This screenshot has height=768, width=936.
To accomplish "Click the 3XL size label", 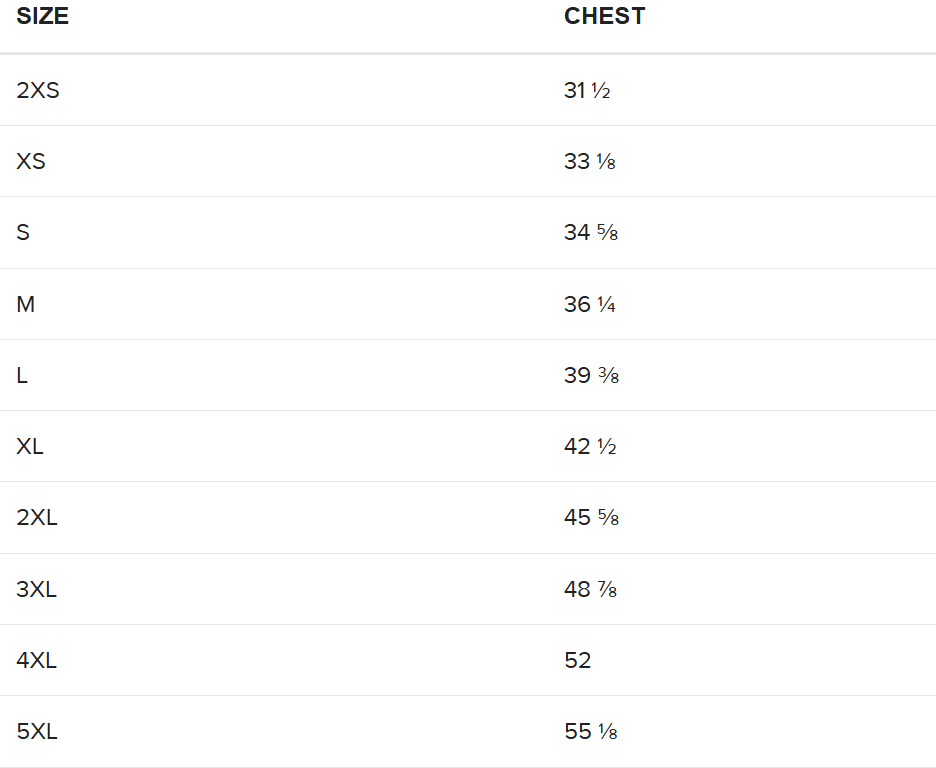I will click(x=37, y=589).
